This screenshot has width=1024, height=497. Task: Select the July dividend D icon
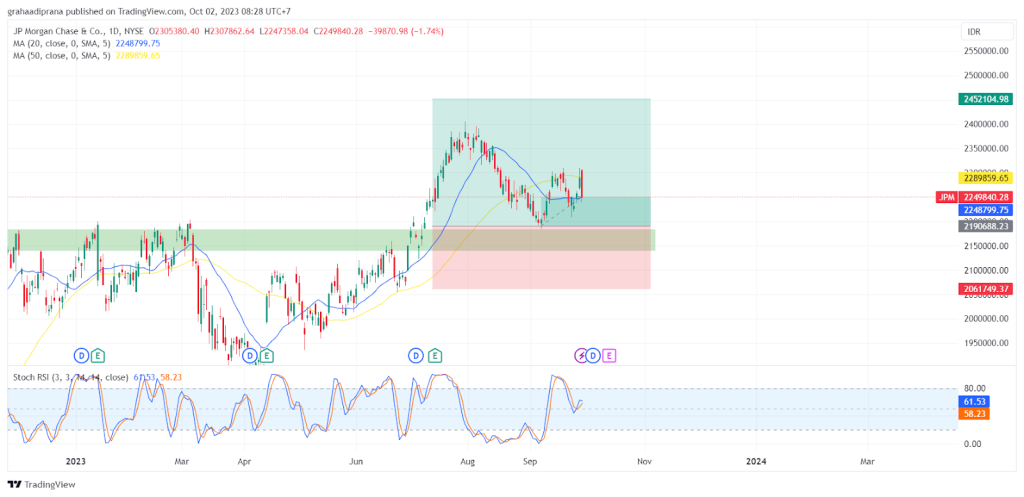click(x=416, y=355)
